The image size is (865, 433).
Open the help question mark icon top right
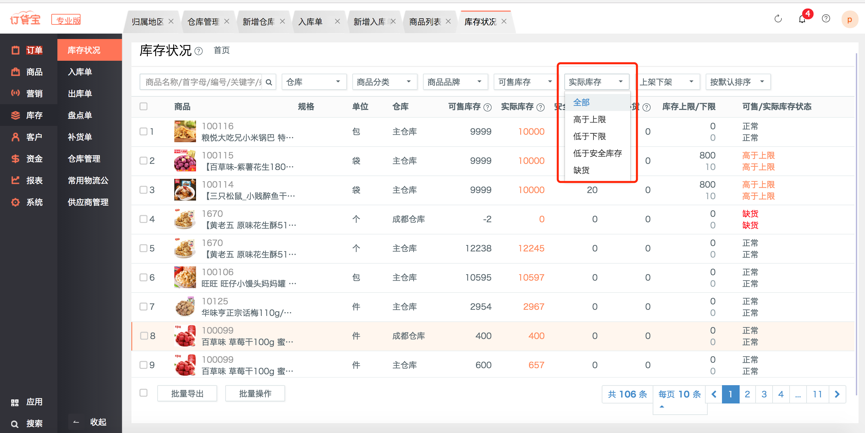click(826, 18)
